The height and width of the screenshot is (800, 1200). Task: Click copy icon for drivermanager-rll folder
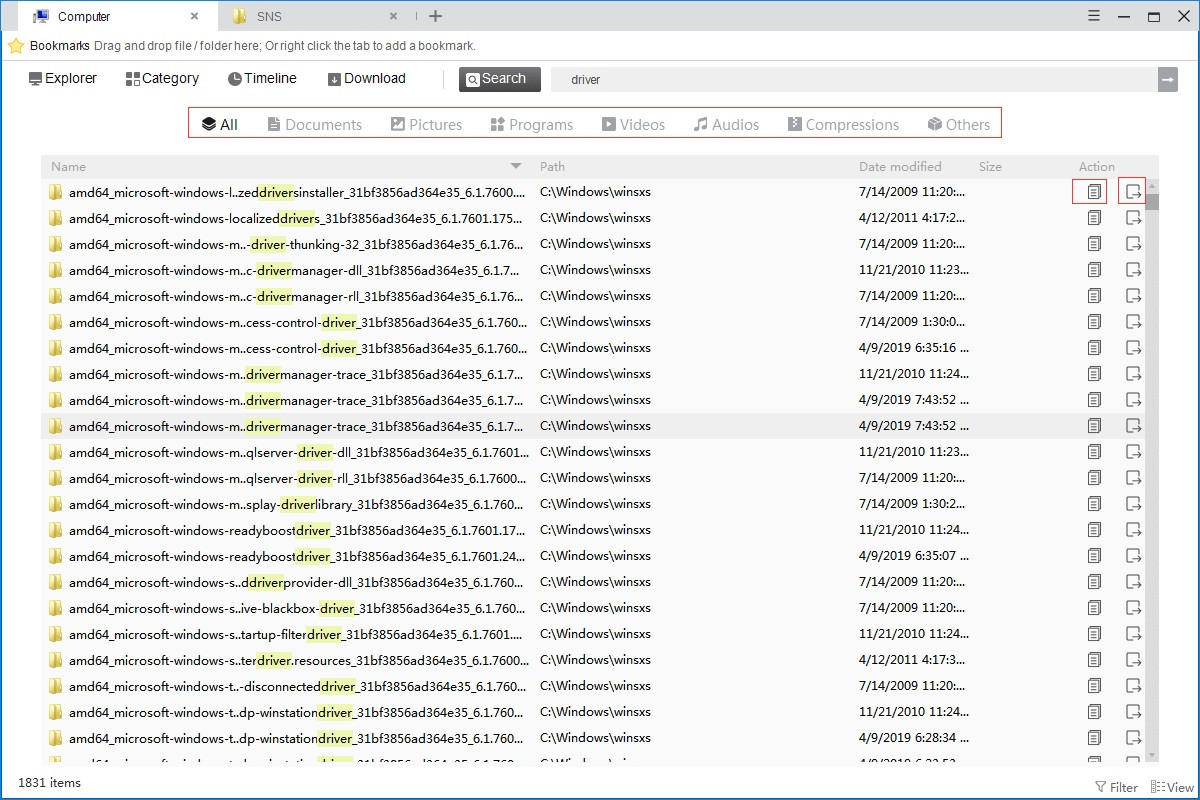(x=1094, y=295)
